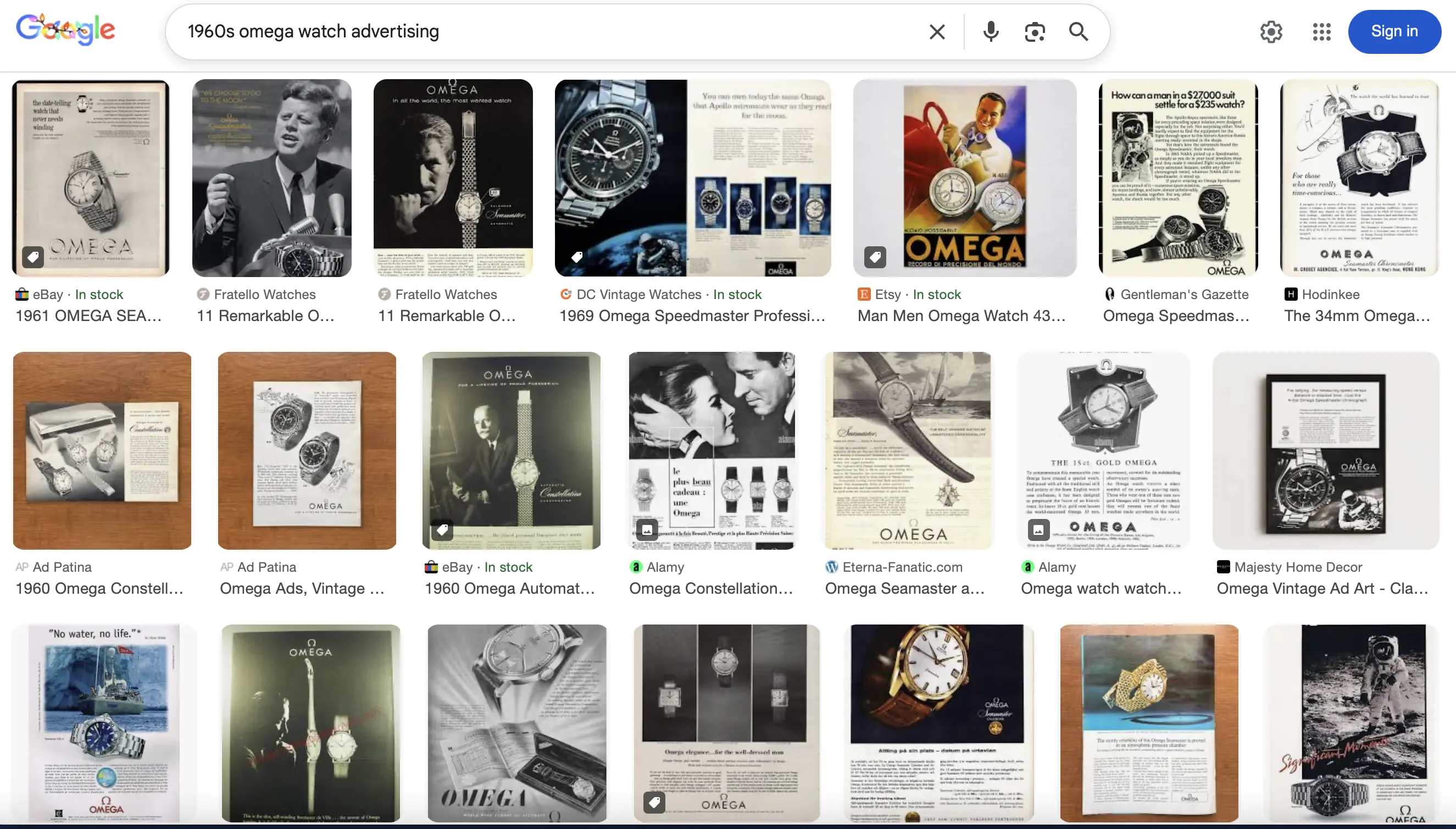The height and width of the screenshot is (829, 1456).
Task: Clear the search query with X
Action: [x=937, y=32]
